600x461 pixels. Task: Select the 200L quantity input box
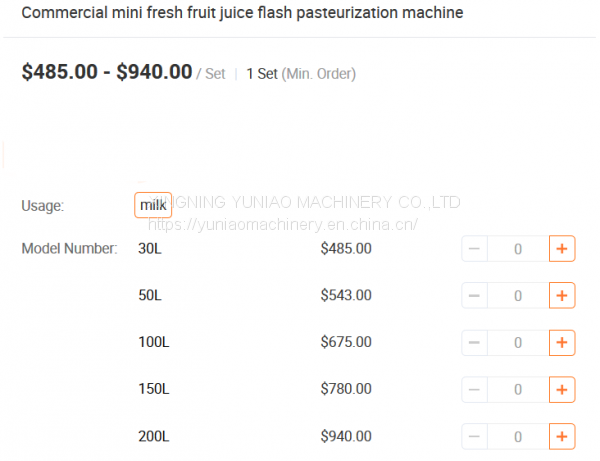[518, 437]
